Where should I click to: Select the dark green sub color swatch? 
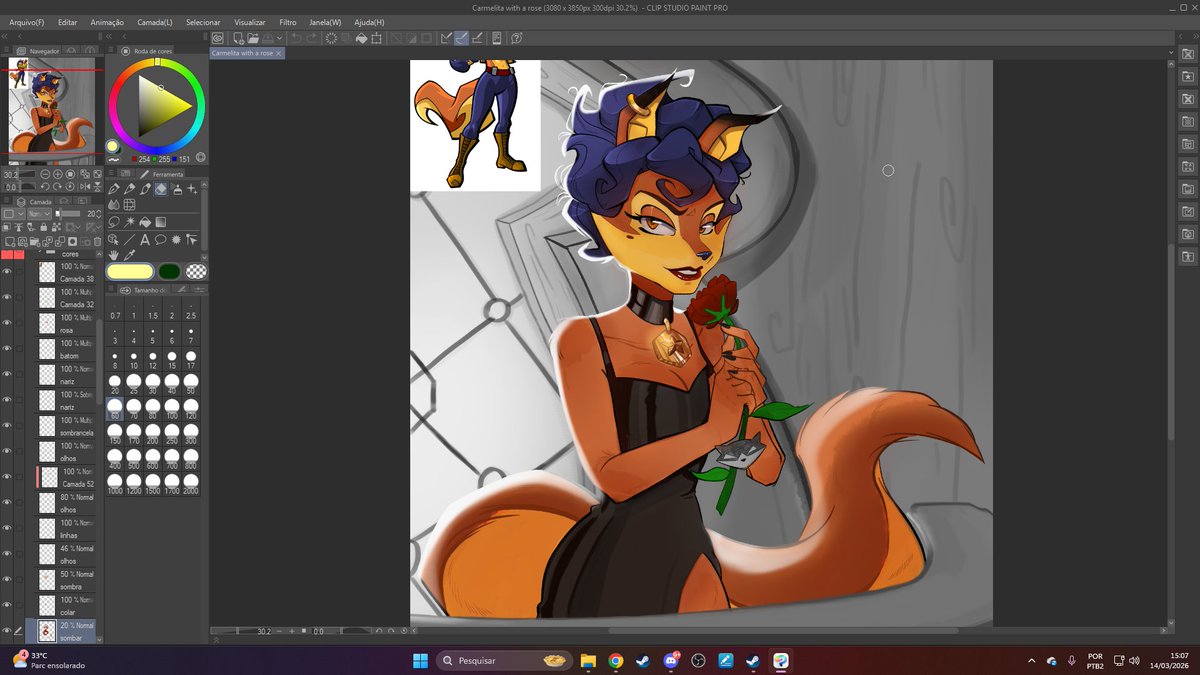point(170,271)
